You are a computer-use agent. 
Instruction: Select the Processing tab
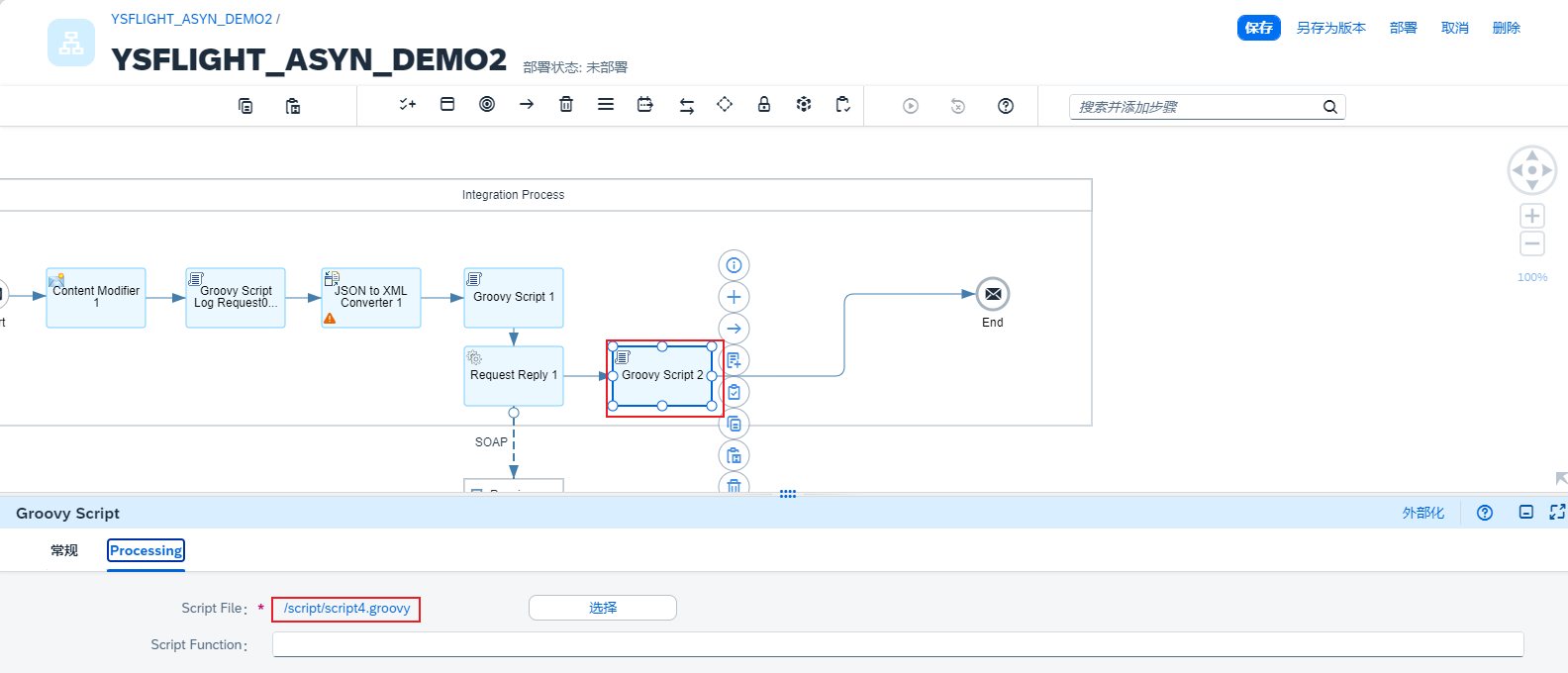[x=146, y=550]
